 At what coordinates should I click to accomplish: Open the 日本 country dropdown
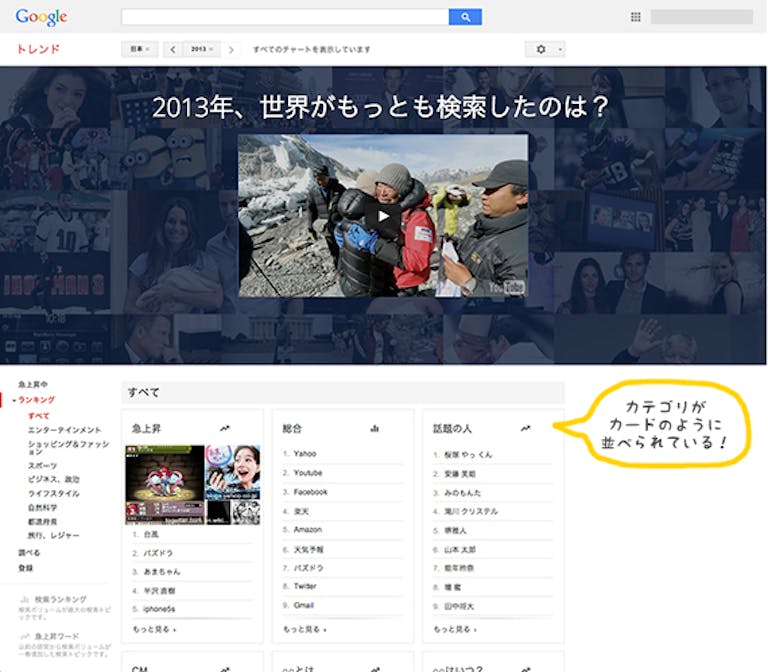click(x=139, y=49)
